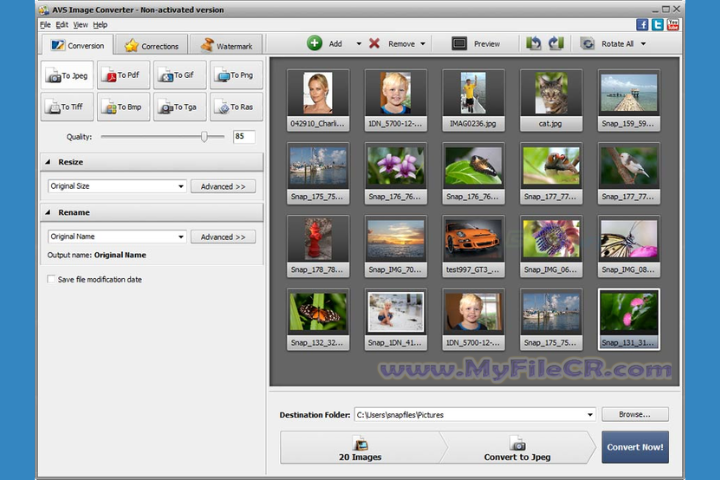Select the IMAG0236.jpg thumbnail
The height and width of the screenshot is (480, 720).
[x=473, y=100]
